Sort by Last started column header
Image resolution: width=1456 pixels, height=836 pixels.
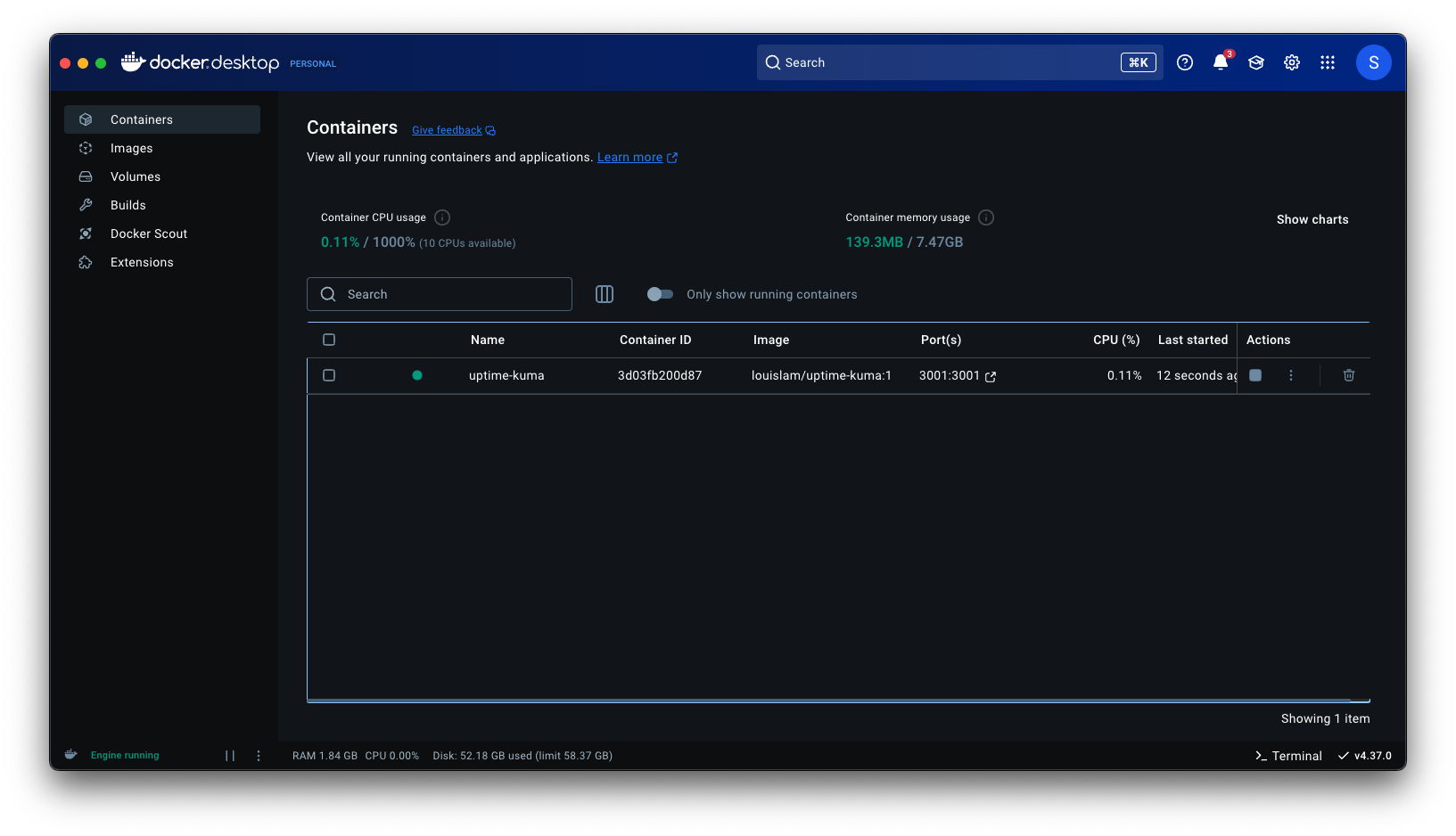(x=1193, y=340)
